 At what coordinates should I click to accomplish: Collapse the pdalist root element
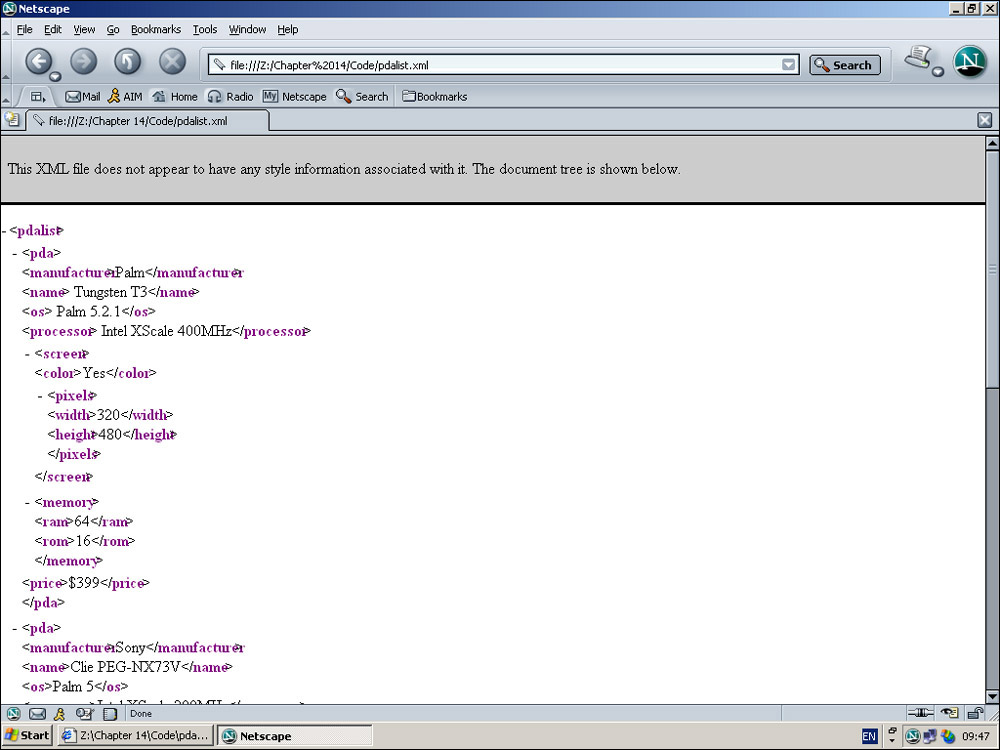coord(4,231)
